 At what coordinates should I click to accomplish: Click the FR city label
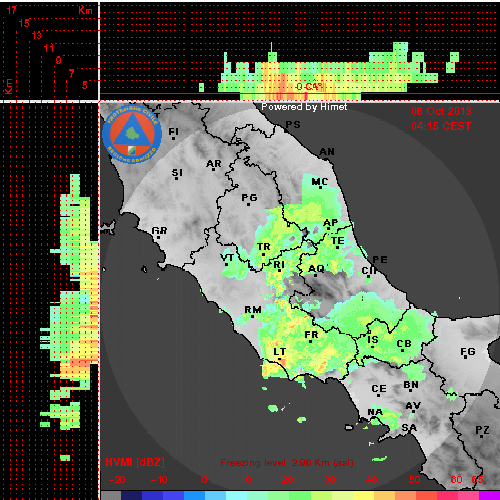click(311, 335)
